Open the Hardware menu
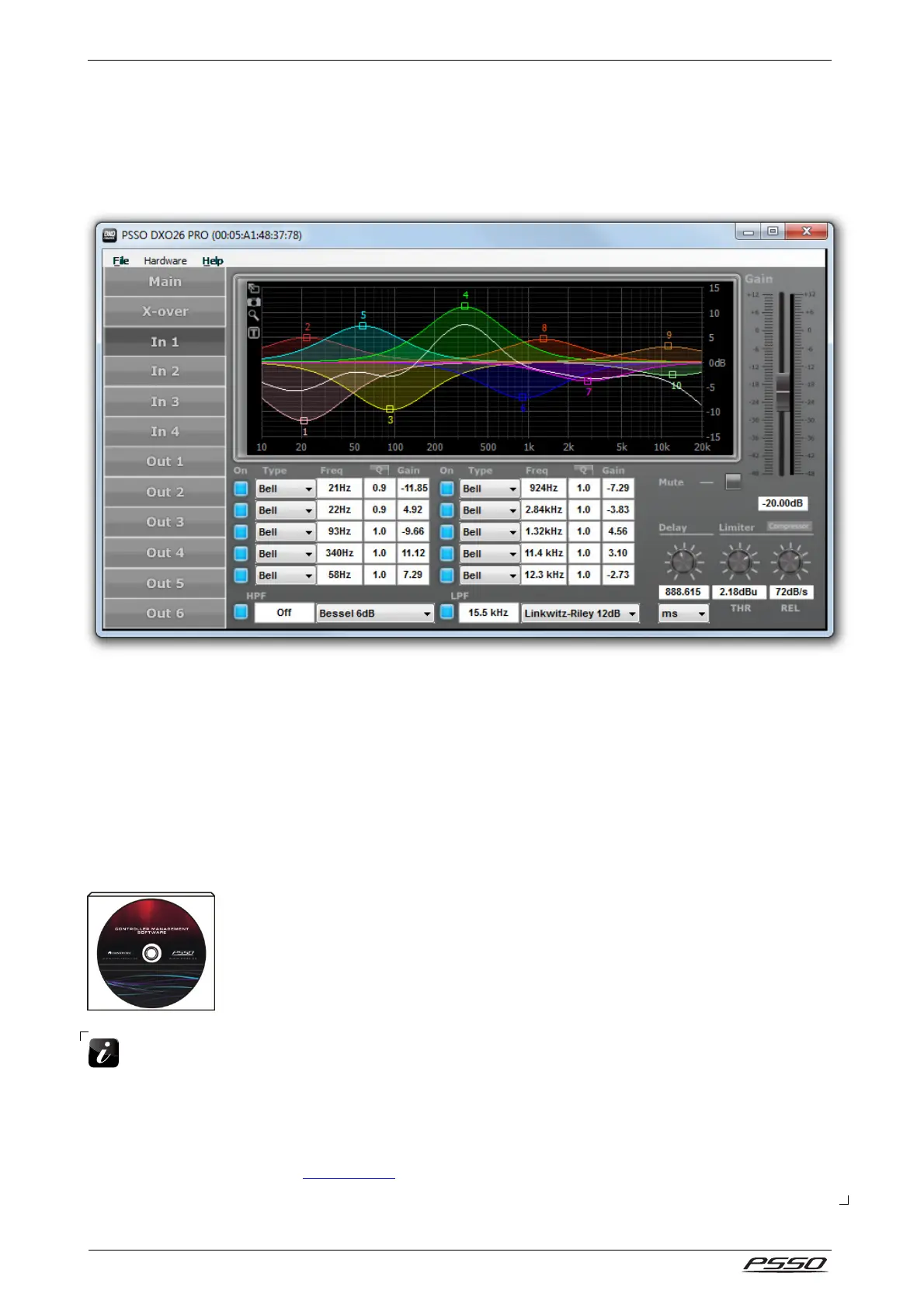The height and width of the screenshot is (1308, 924). 165,261
